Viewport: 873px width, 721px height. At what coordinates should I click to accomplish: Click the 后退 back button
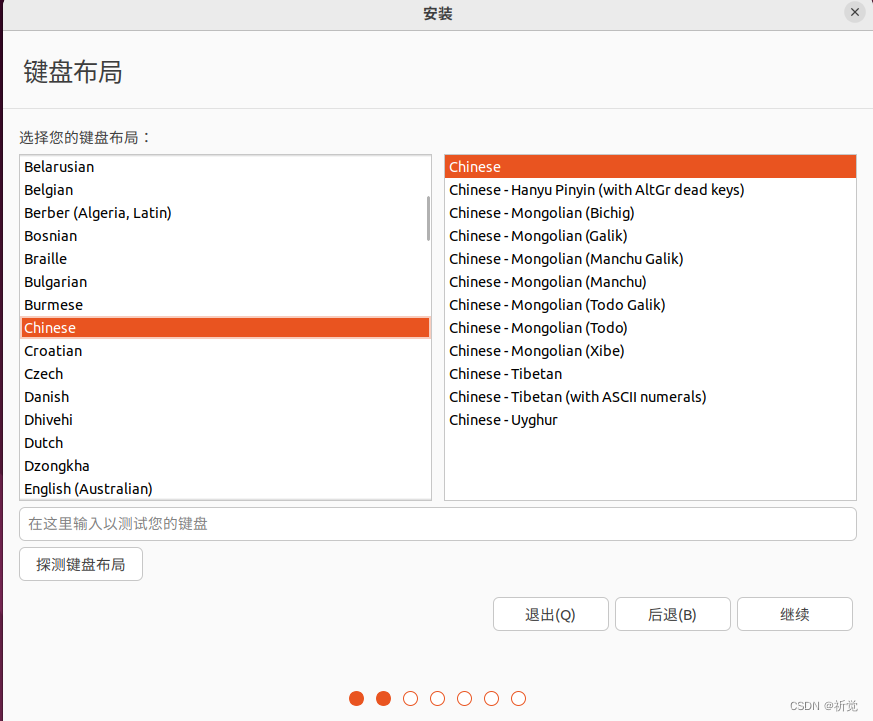click(672, 613)
